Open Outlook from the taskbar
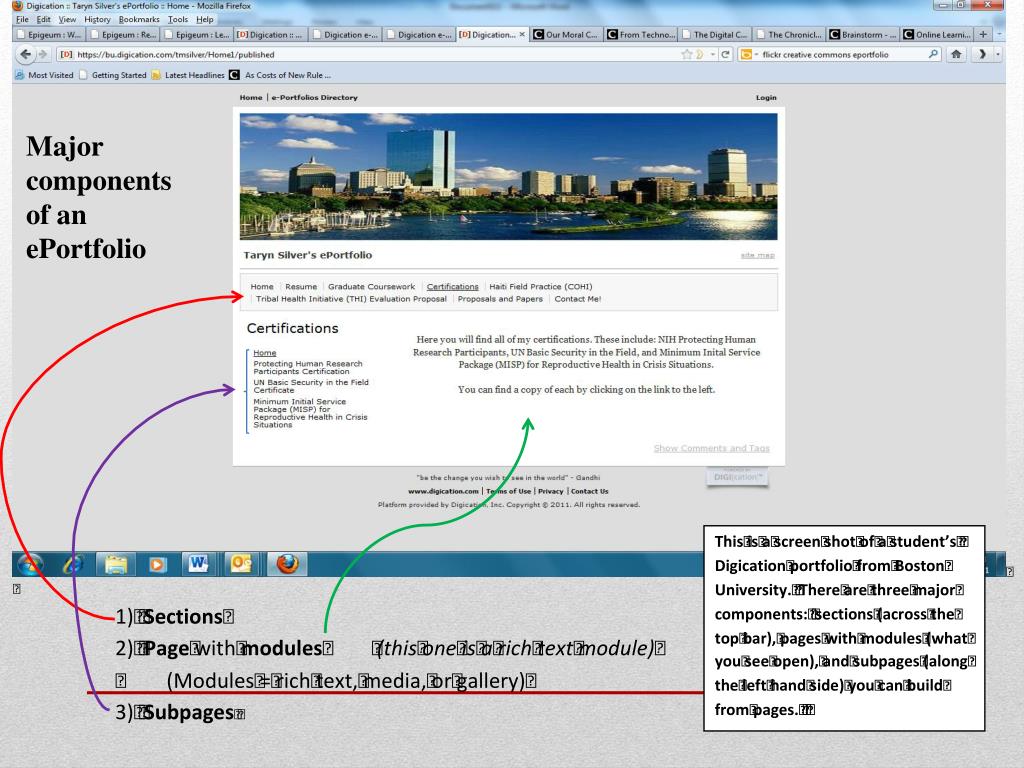The image size is (1024, 768). (x=239, y=564)
